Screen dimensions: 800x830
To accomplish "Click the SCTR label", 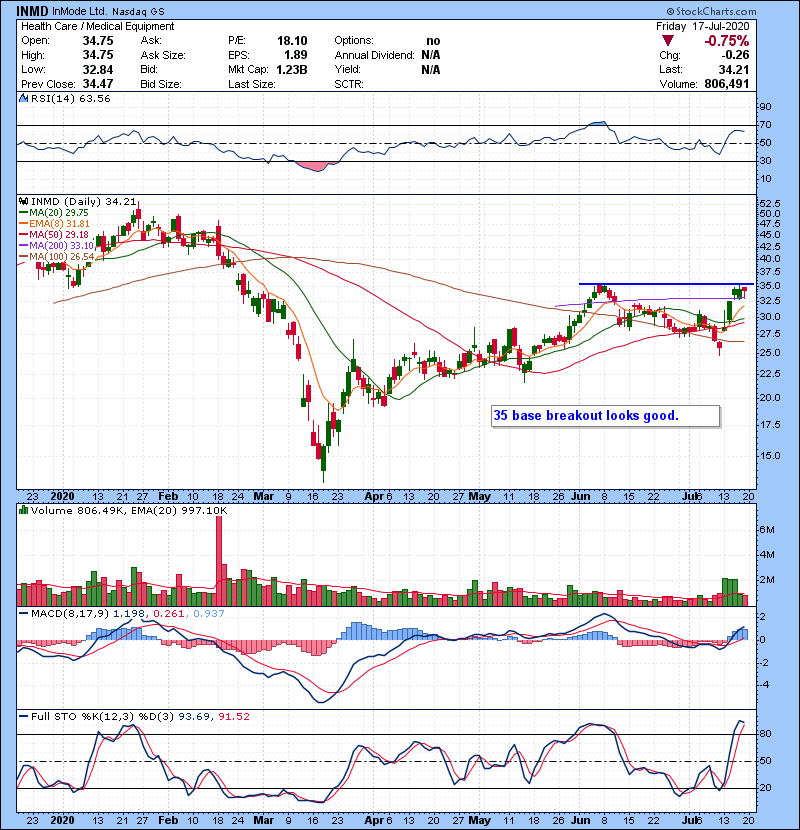I will point(349,84).
